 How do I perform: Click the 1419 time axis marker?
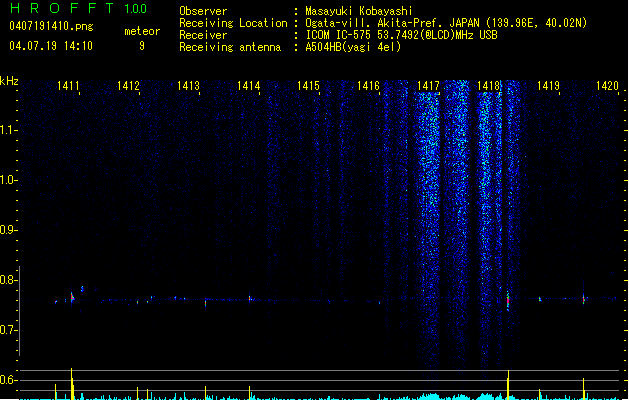[548, 86]
